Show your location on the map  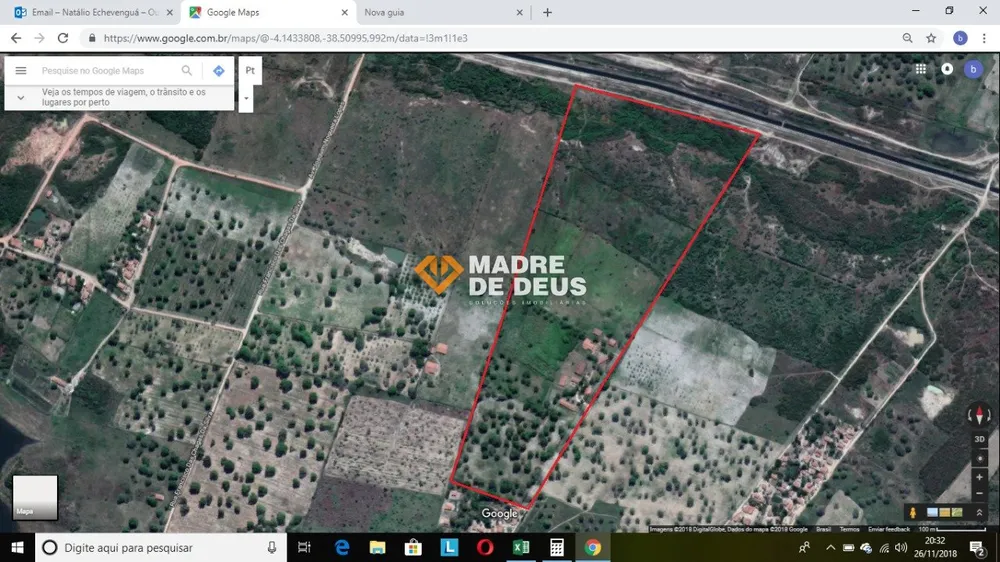980,459
